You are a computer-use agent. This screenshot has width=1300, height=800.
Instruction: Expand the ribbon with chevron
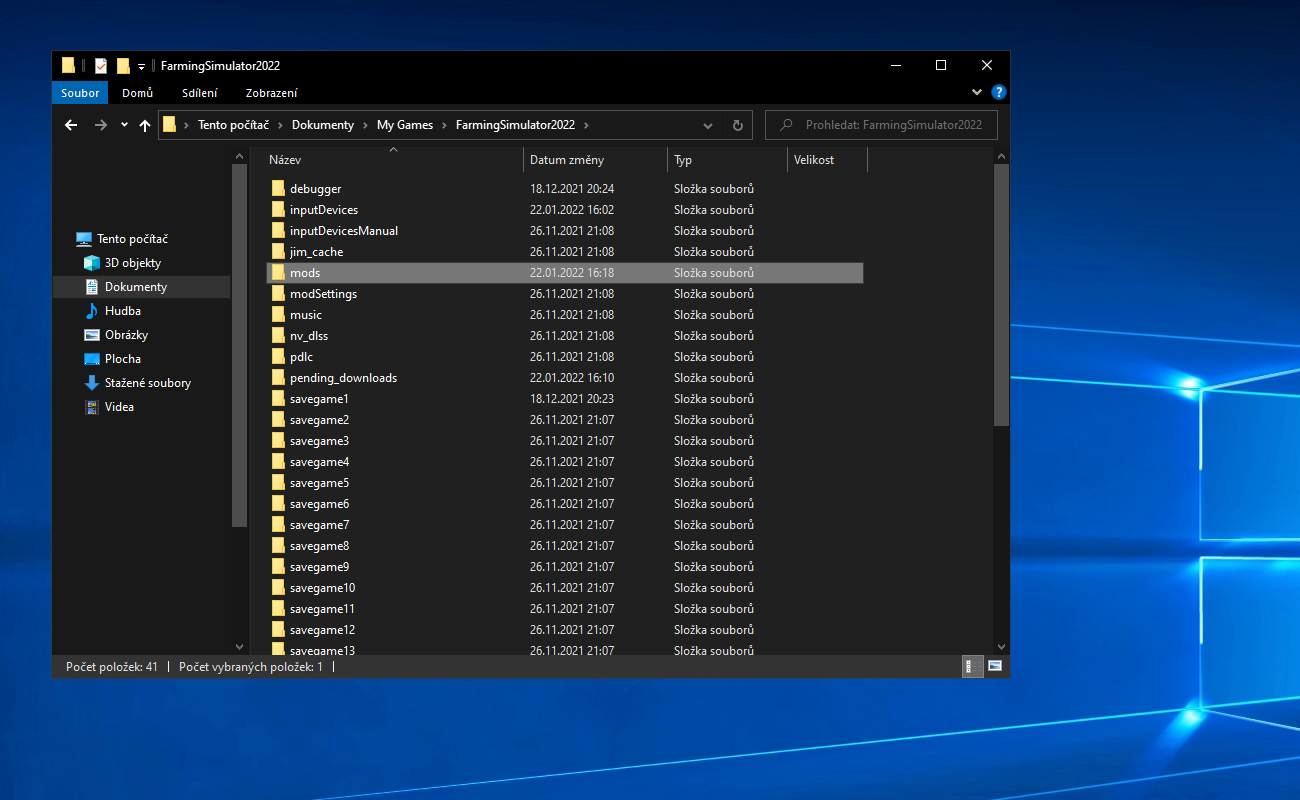click(x=977, y=92)
